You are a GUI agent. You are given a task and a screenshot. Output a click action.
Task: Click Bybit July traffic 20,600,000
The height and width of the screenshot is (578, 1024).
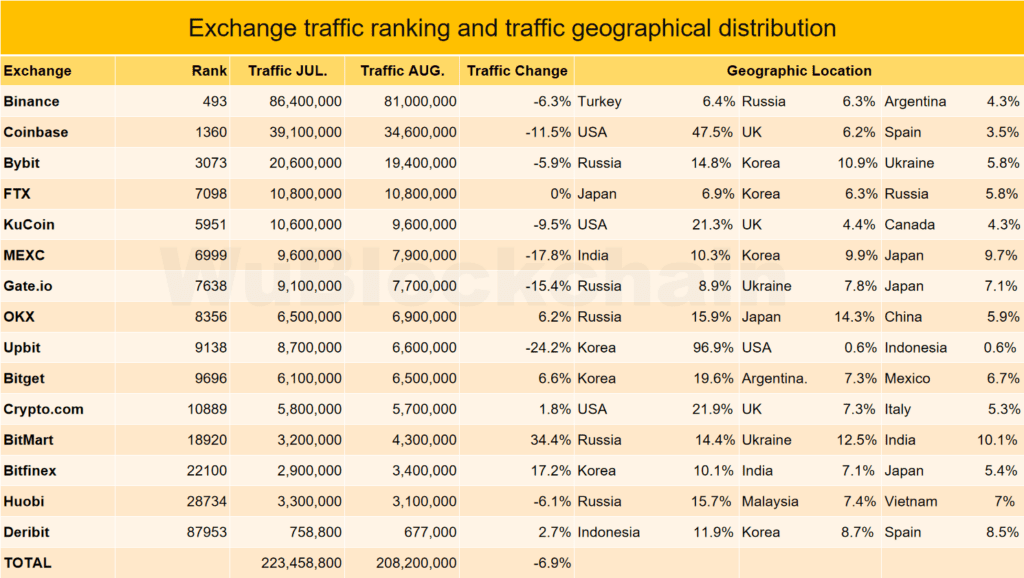(x=306, y=163)
